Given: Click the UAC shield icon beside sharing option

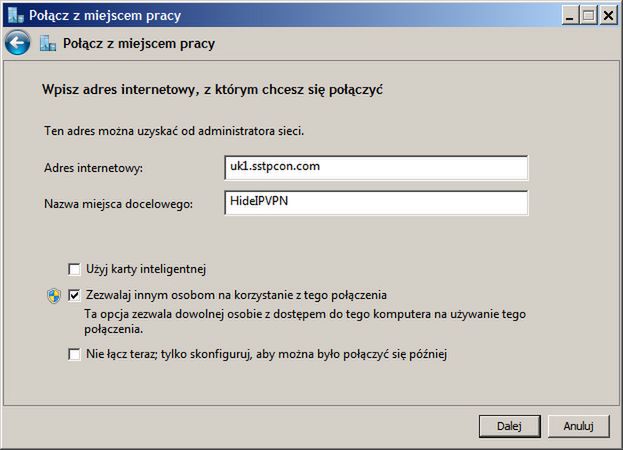Looking at the screenshot, I should pyautogui.click(x=54, y=296).
